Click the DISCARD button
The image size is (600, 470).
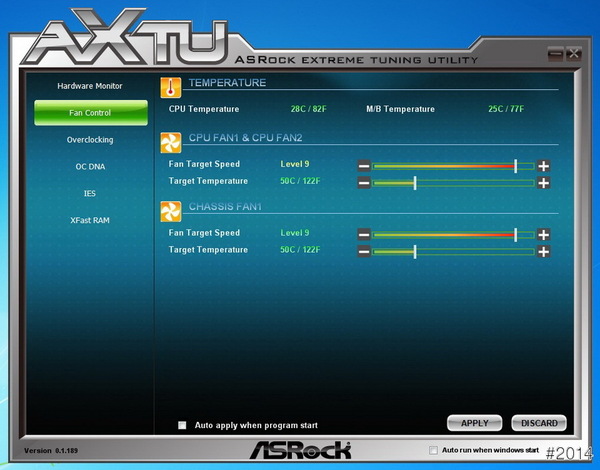[539, 423]
